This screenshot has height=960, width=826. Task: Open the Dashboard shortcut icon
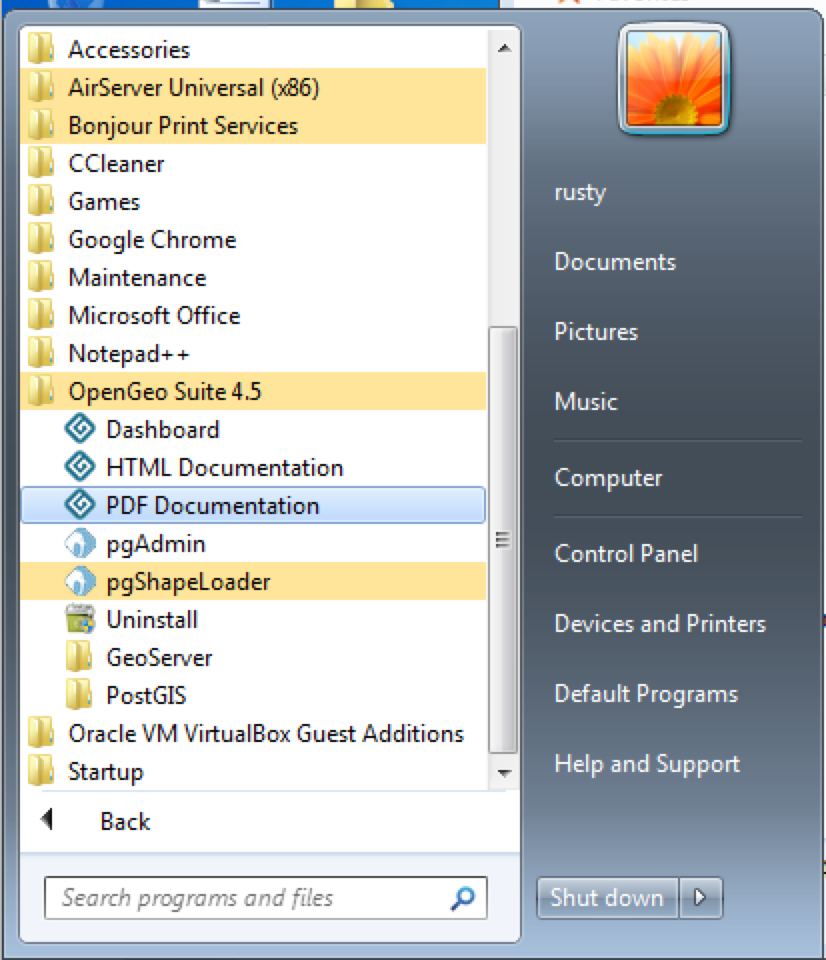pyautogui.click(x=80, y=429)
